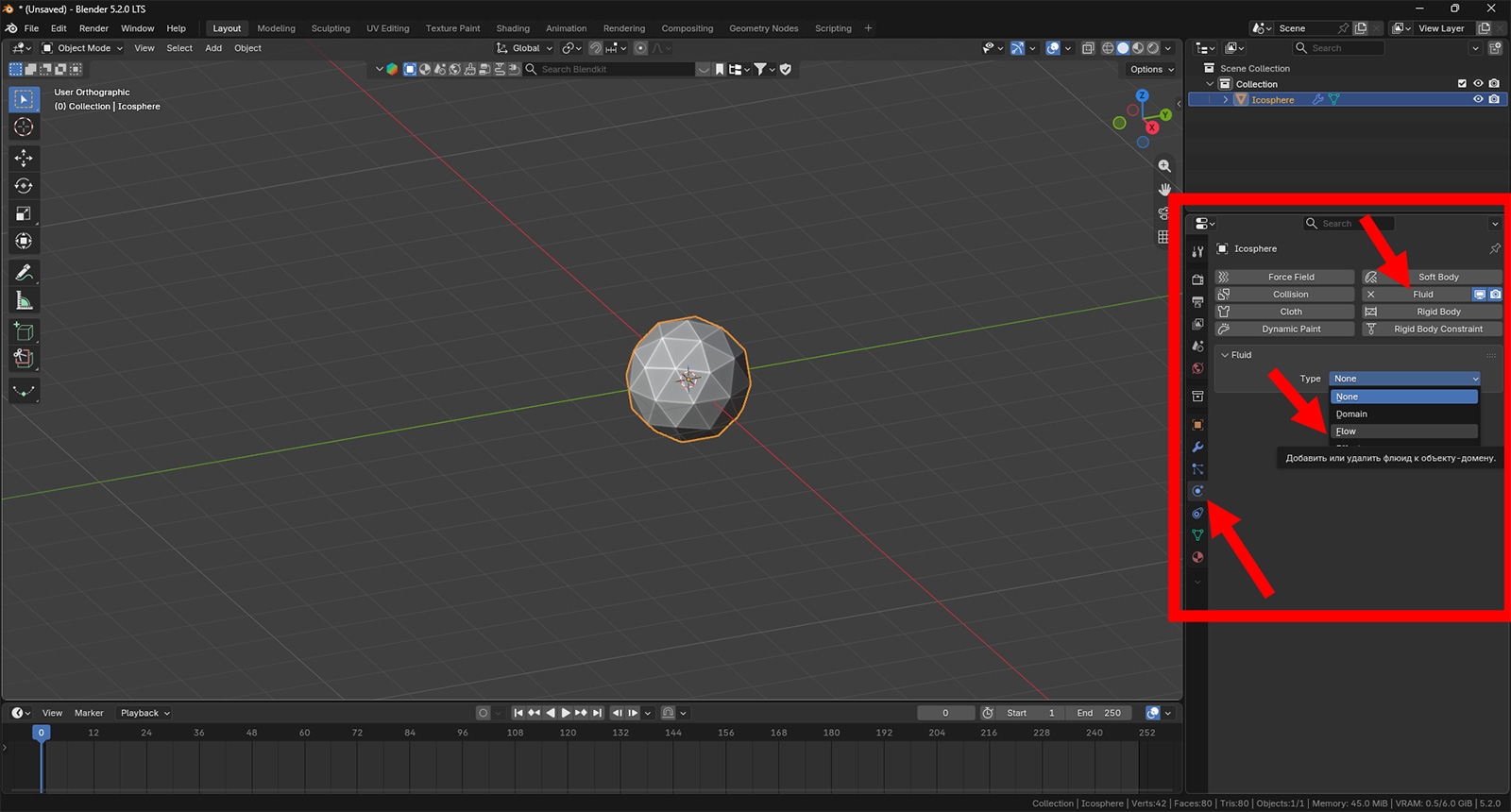Activate the Annotate pencil tool
Viewport: 1511px width, 812px height.
[24, 273]
